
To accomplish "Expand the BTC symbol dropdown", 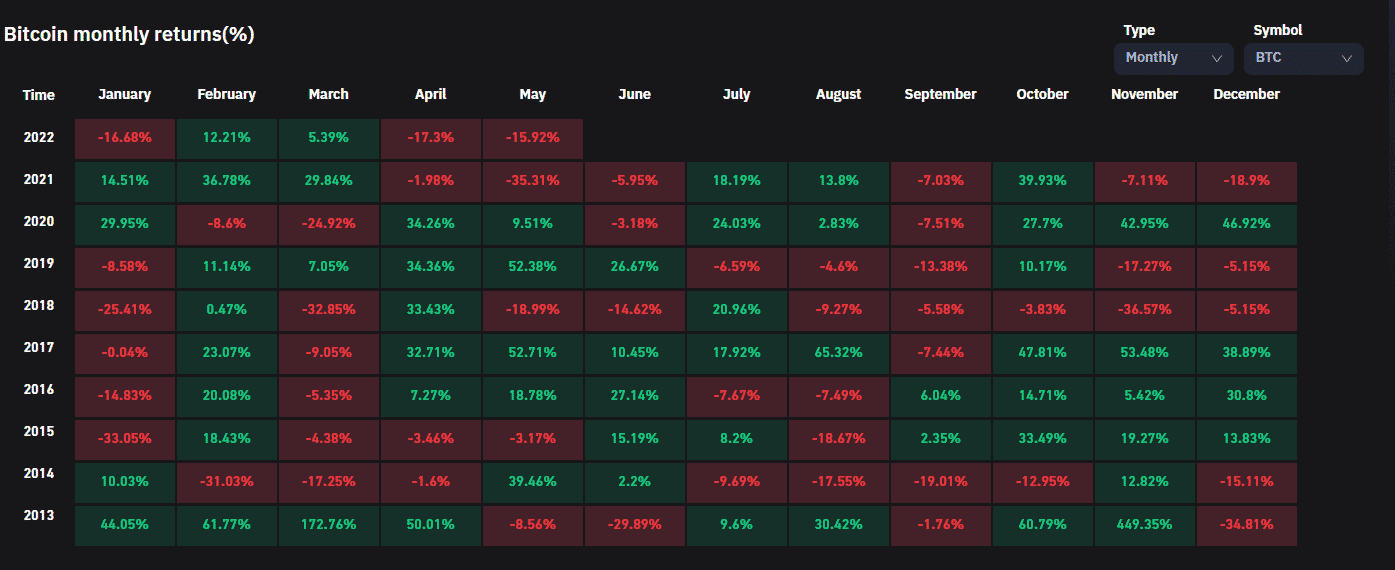I will pyautogui.click(x=1302, y=58).
